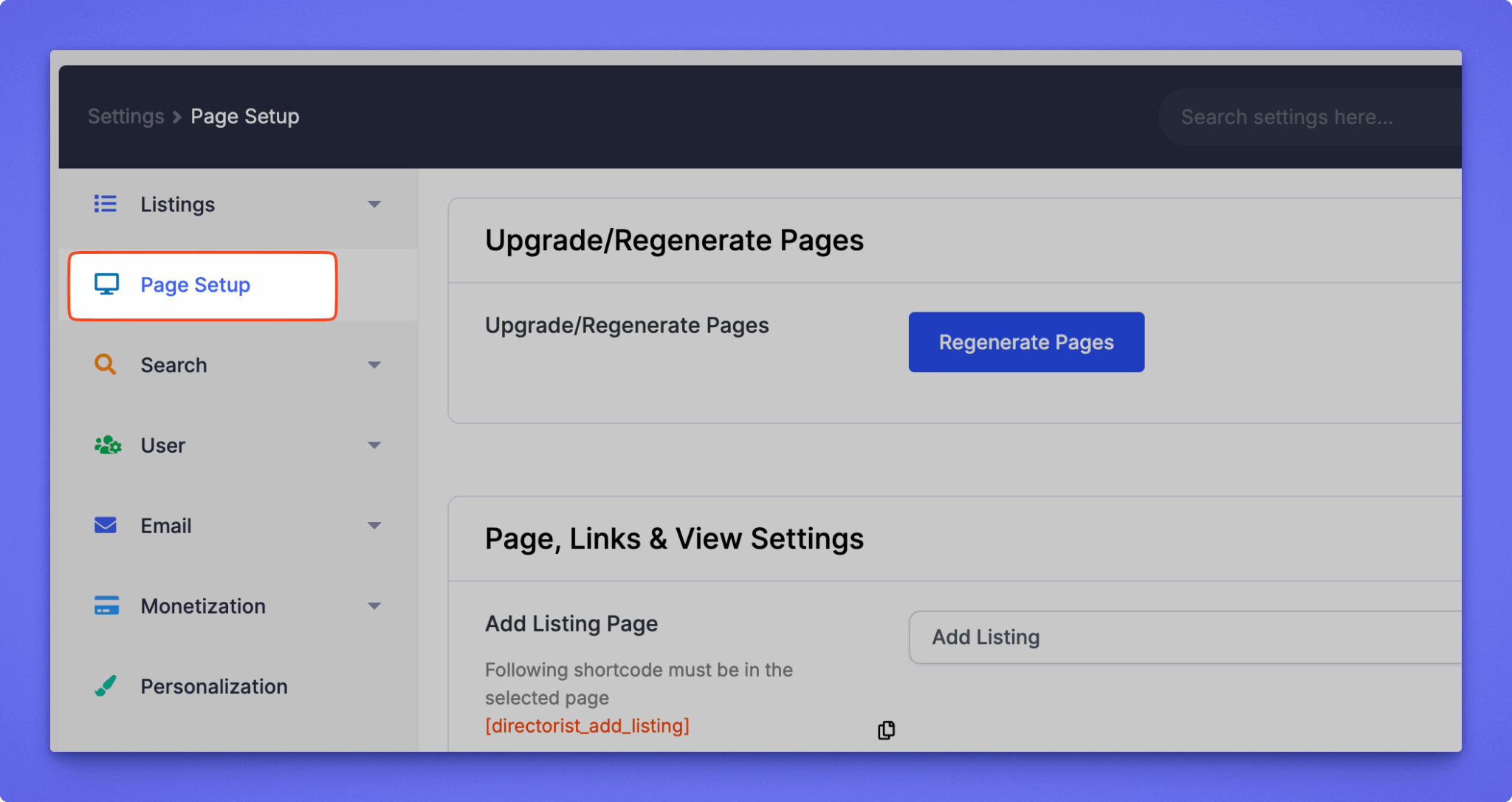Click the Monetization credit card icon
1512x802 pixels.
coord(106,606)
